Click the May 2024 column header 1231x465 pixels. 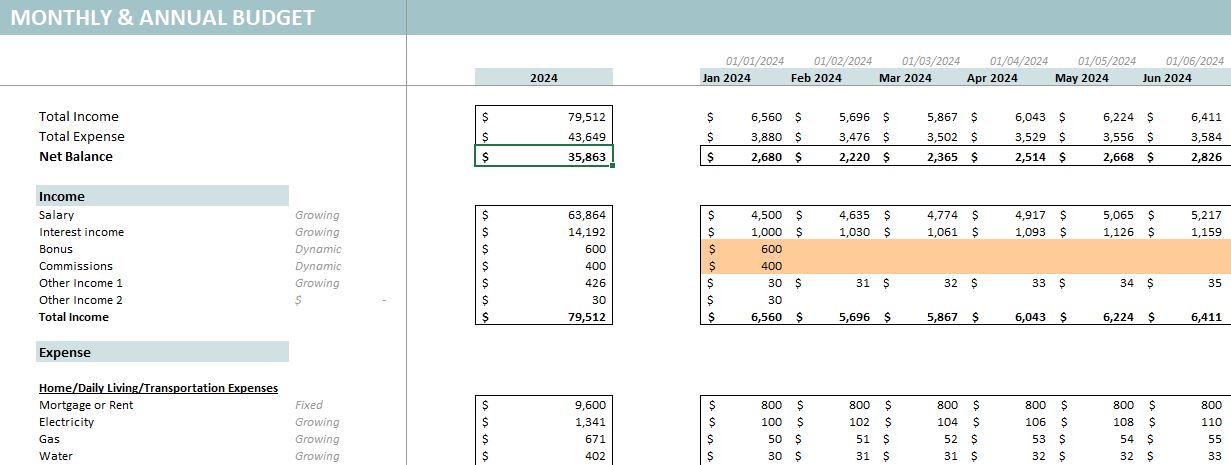click(1082, 77)
